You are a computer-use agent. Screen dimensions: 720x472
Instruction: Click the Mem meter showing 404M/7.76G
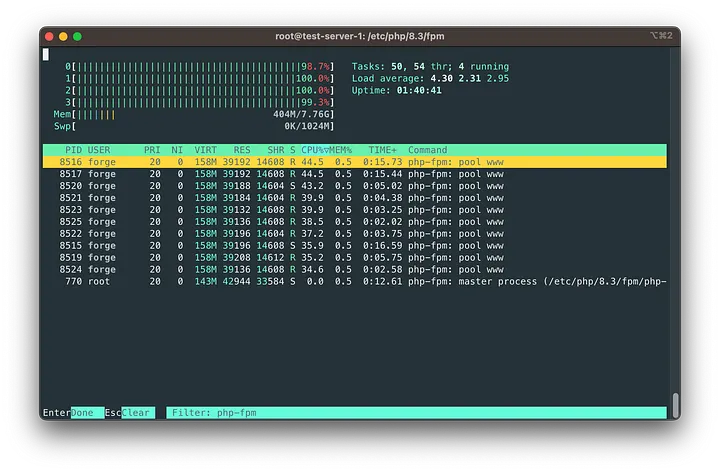point(194,114)
